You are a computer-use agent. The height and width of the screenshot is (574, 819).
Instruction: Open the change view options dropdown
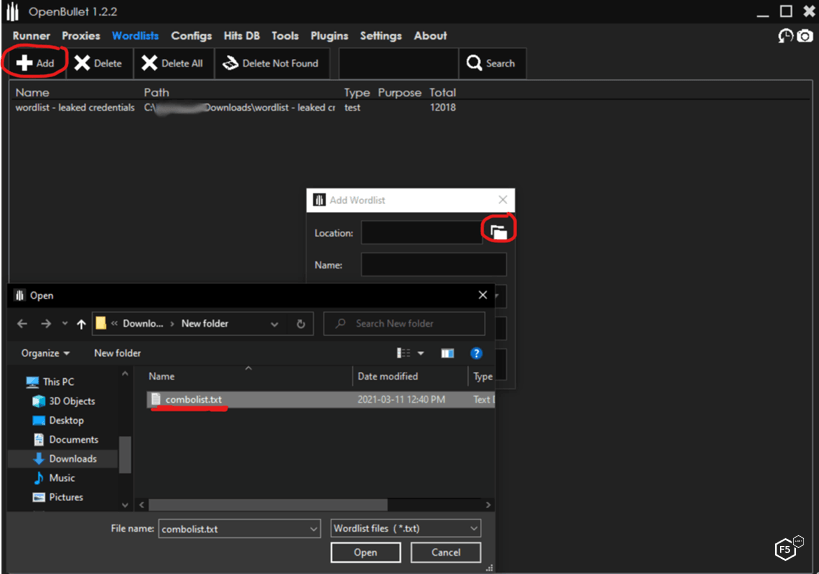(421, 353)
